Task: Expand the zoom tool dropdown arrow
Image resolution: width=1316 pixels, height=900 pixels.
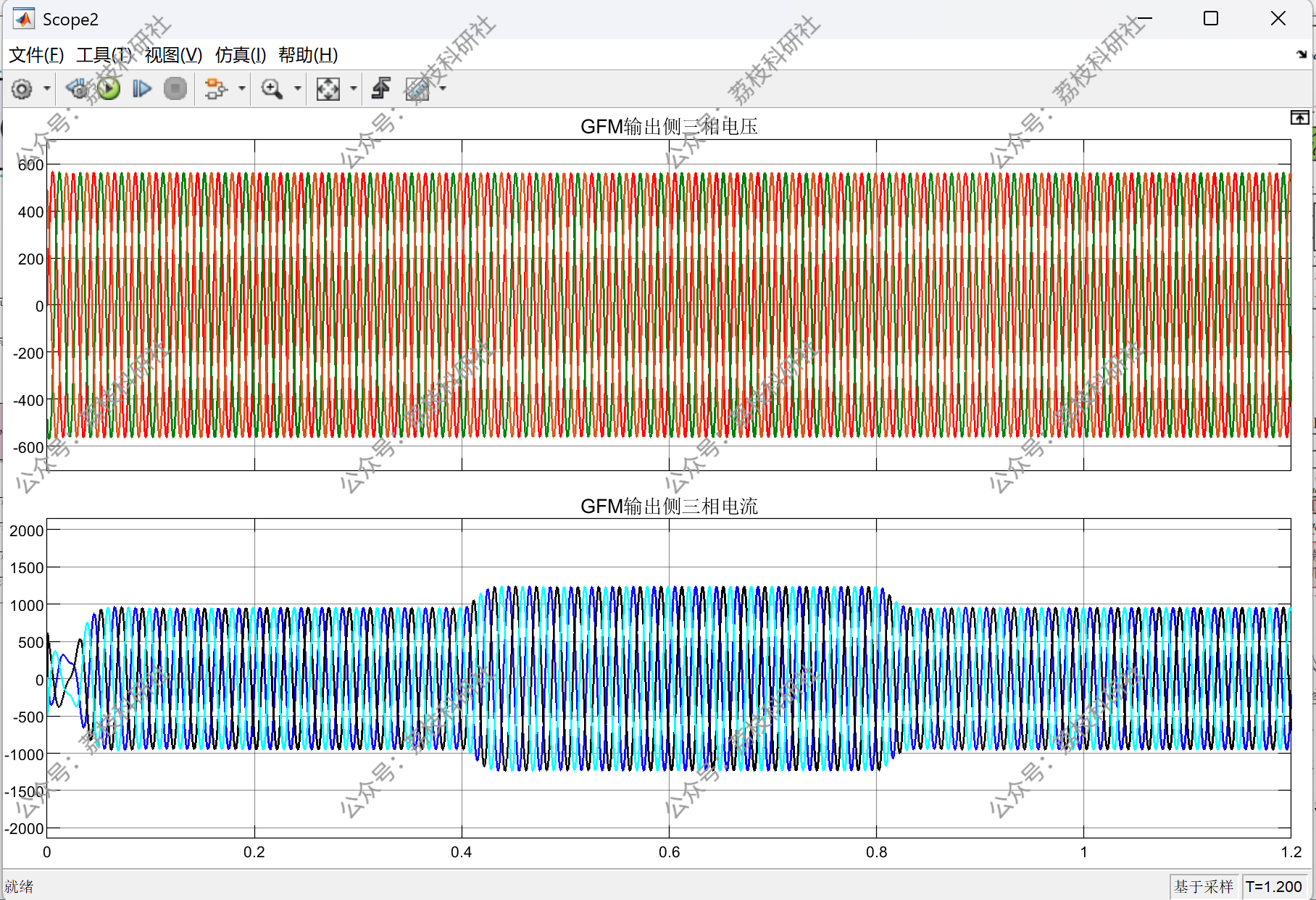Action: 298,89
